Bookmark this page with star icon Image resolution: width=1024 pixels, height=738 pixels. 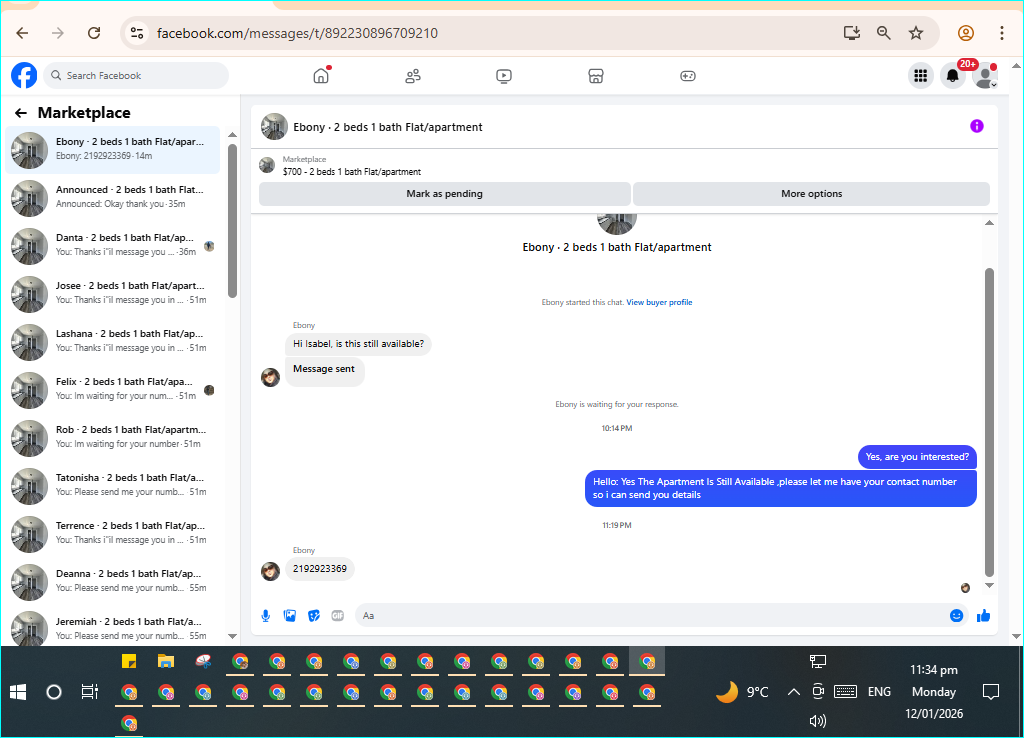coord(916,33)
